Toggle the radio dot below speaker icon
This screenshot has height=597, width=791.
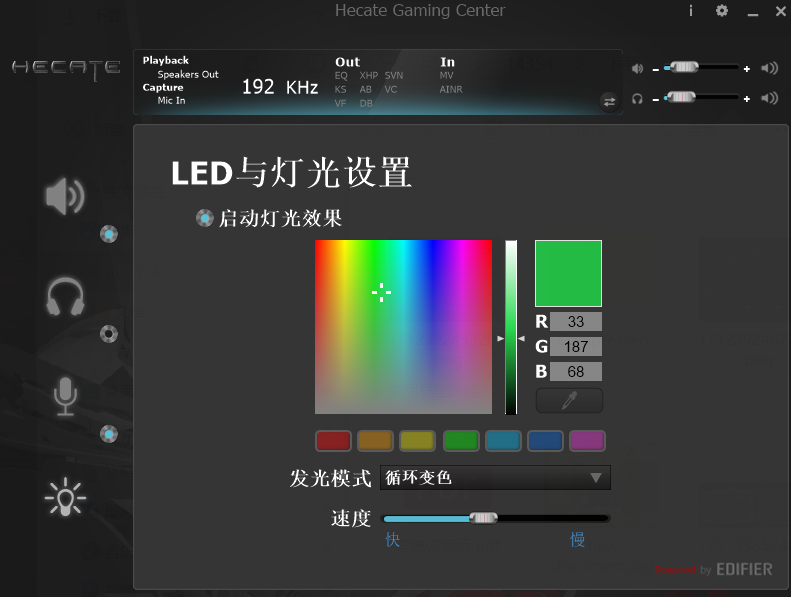coord(108,234)
